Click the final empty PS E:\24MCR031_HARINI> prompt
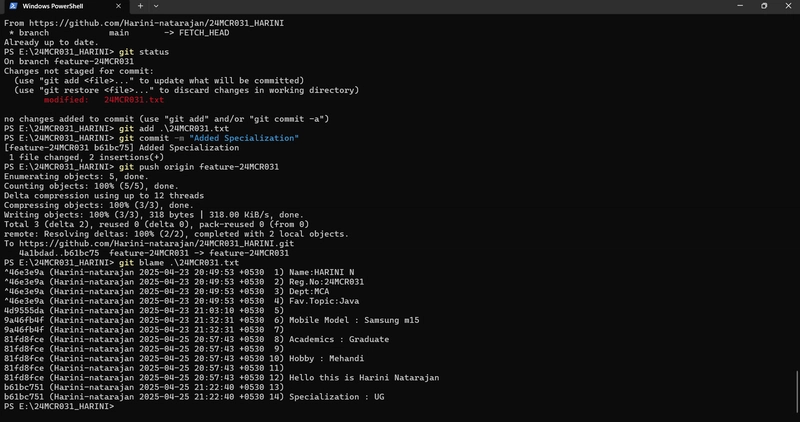Screen dimensions: 800x422 click(x=59, y=407)
